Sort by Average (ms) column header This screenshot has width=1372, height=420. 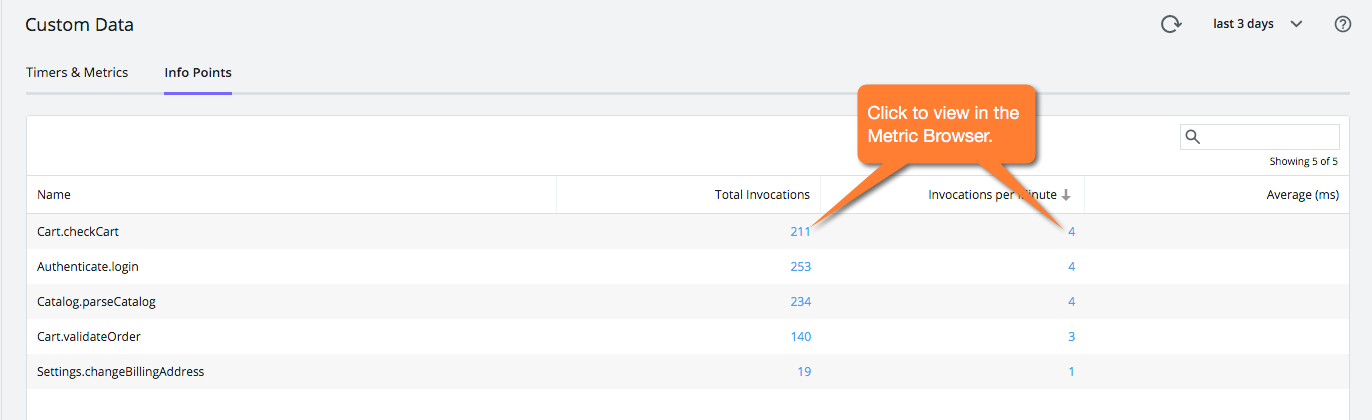click(x=1302, y=195)
